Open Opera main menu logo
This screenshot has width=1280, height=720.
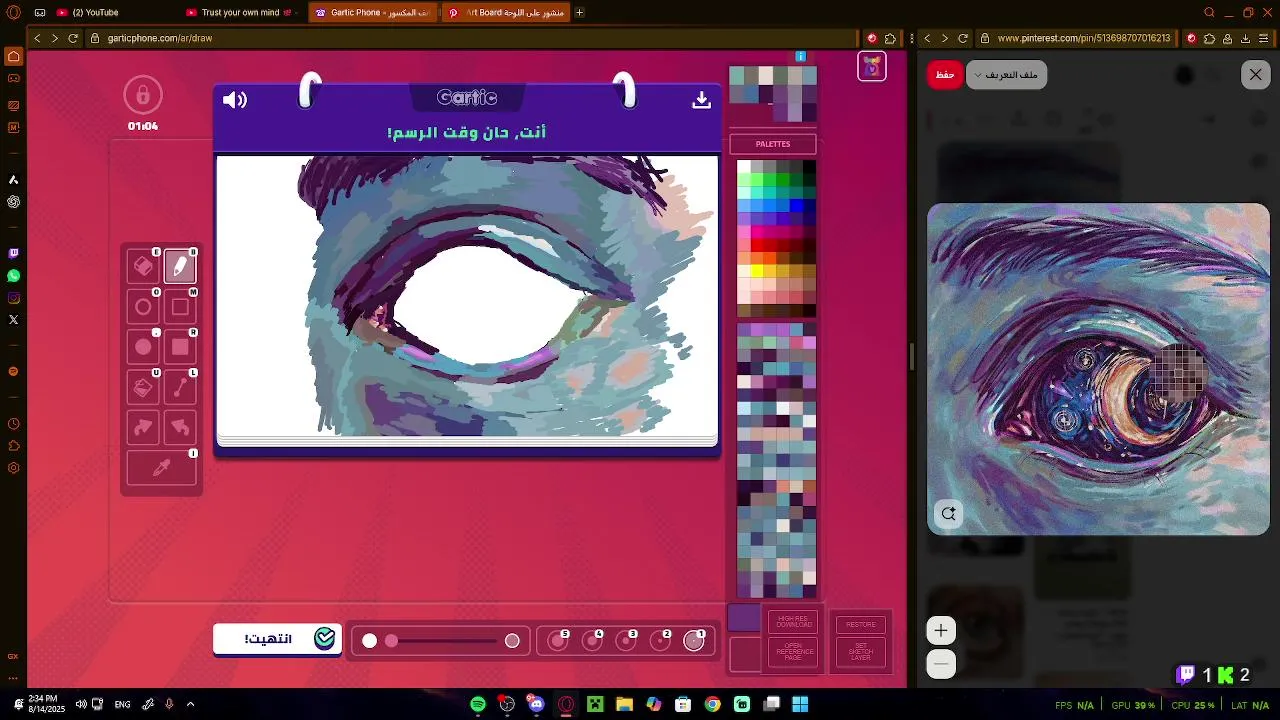click(13, 13)
